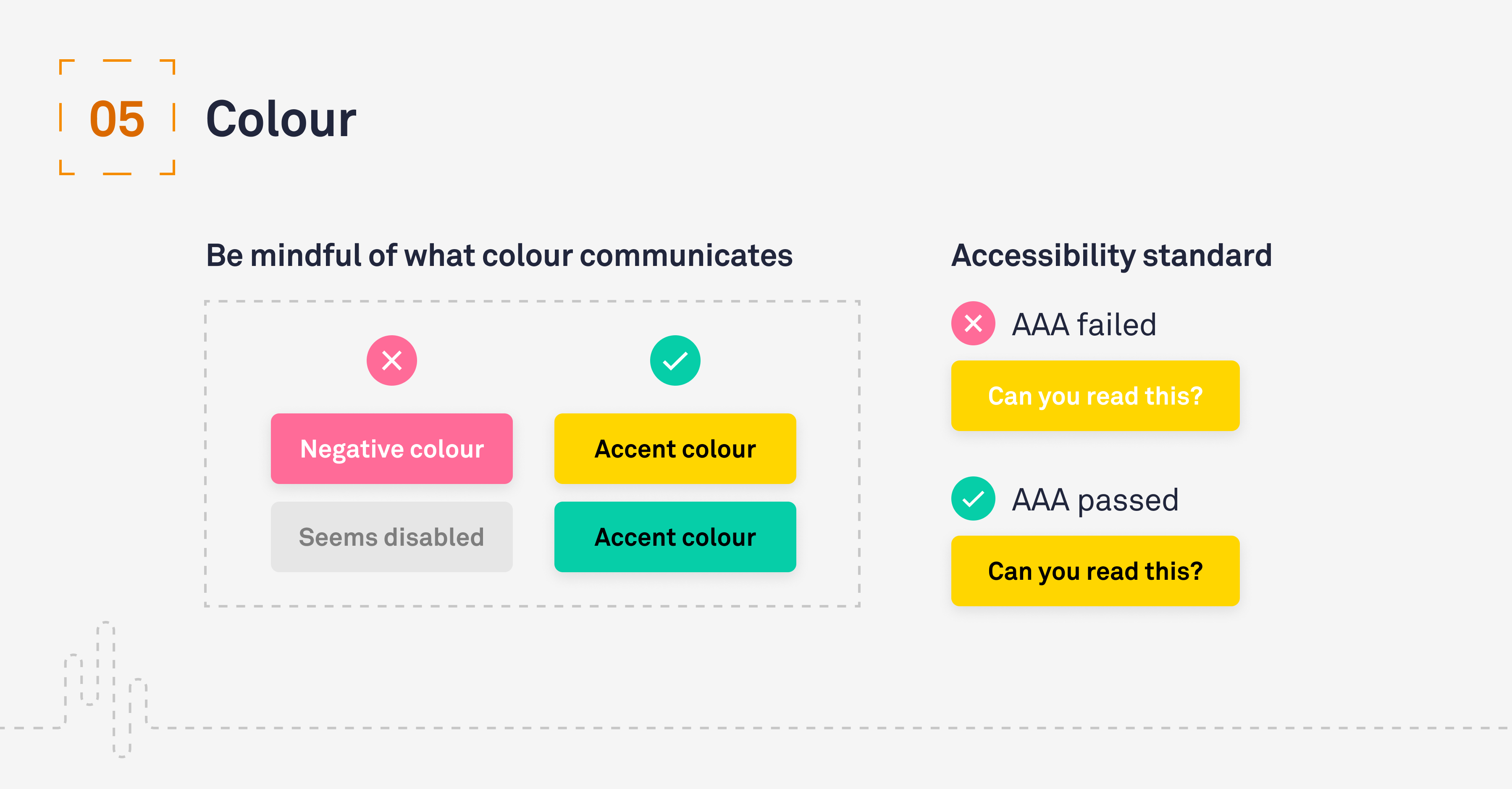
Task: Click the Accessibility standard heading
Action: (x=1111, y=255)
